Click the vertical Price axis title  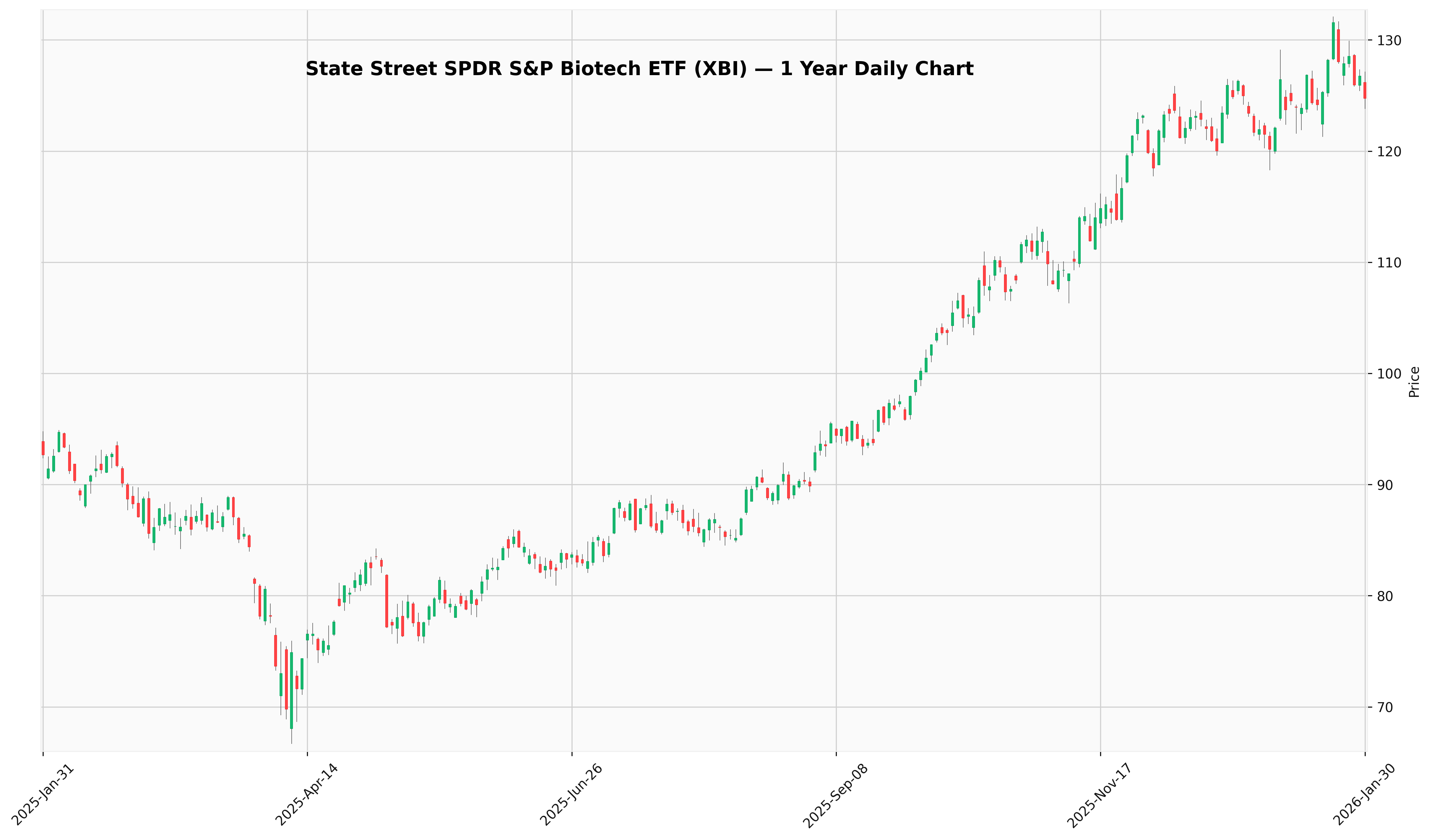[x=1414, y=382]
